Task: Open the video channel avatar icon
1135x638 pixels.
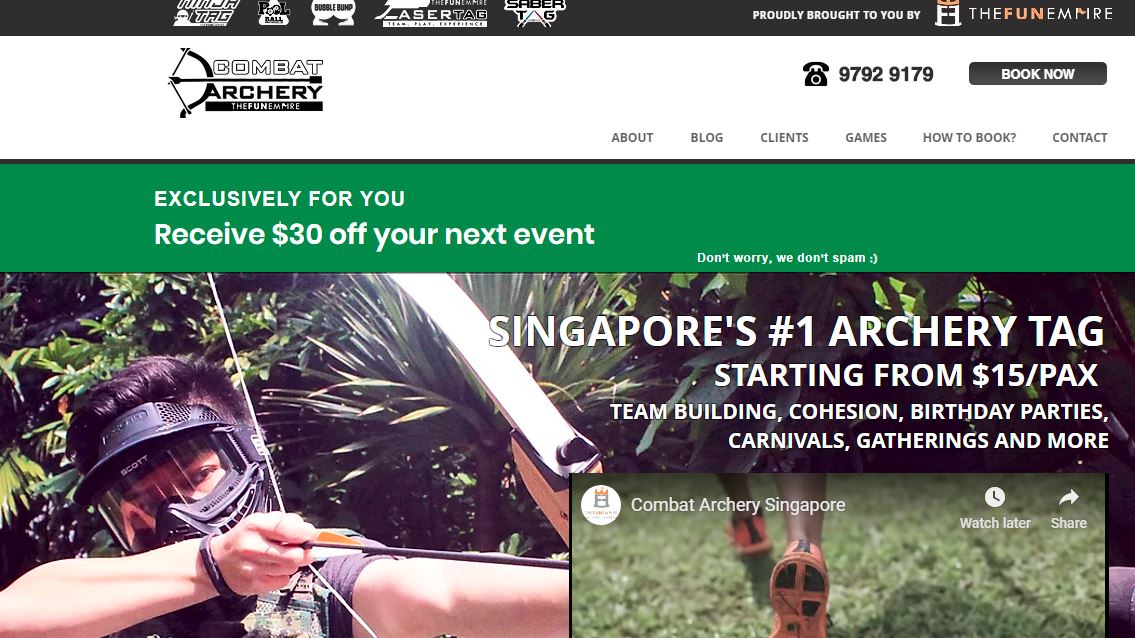Action: pos(601,505)
